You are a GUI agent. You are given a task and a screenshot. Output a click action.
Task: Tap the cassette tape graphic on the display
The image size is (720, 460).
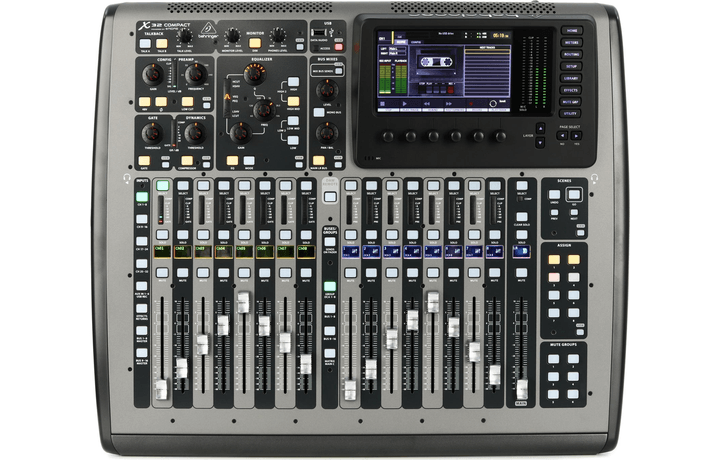tap(435, 62)
